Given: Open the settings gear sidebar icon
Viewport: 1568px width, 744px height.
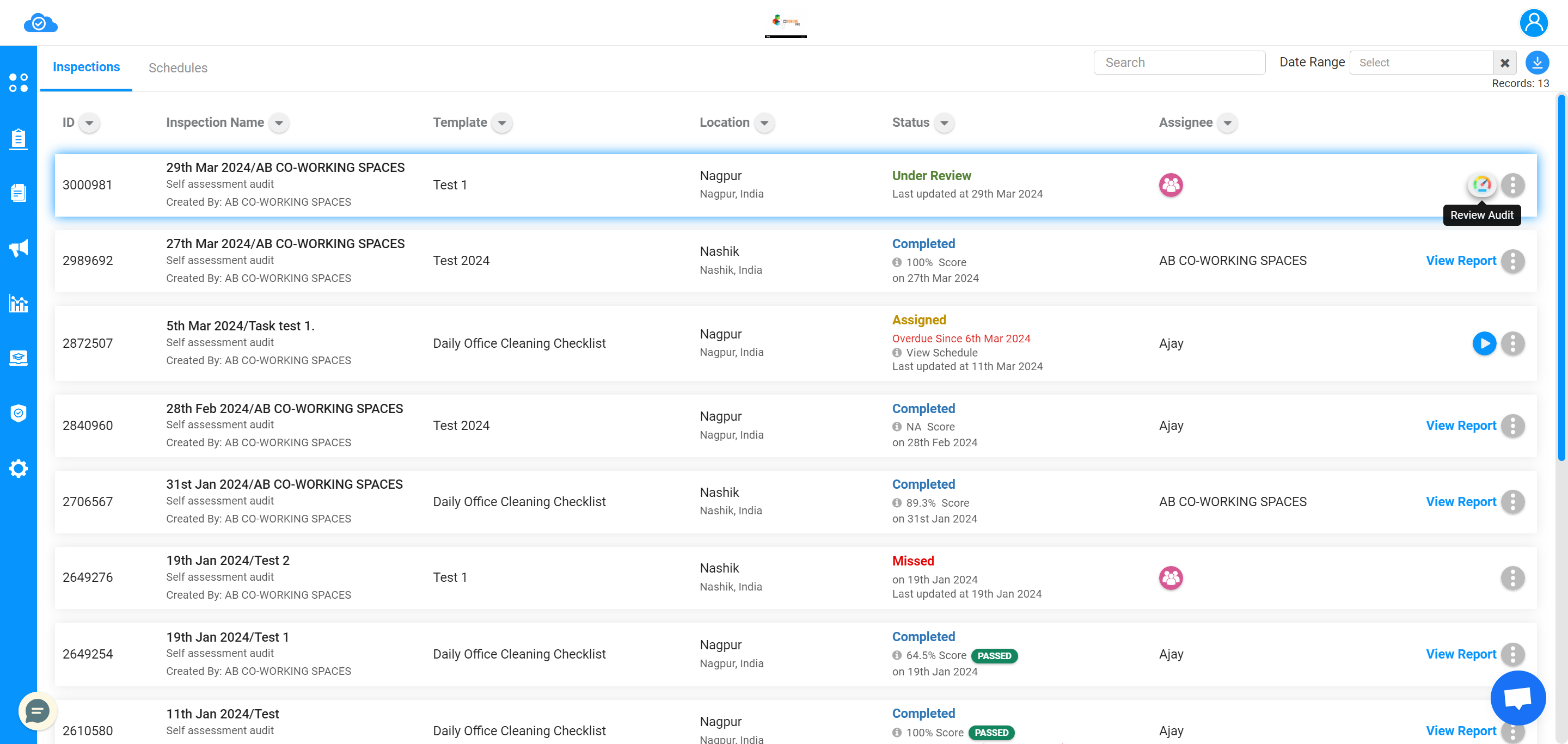Looking at the screenshot, I should (19, 469).
